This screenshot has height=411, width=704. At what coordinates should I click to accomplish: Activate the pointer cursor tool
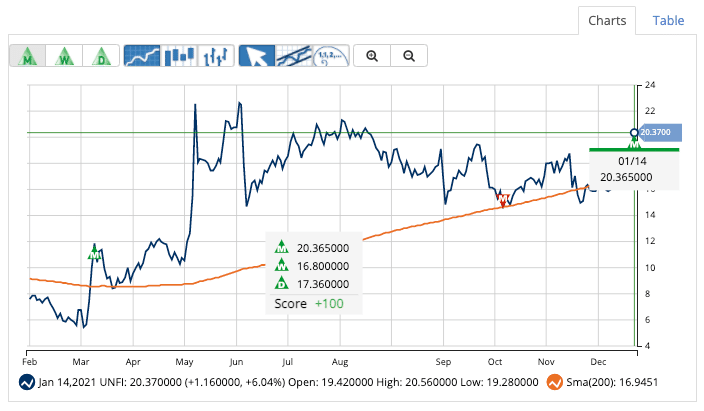tap(257, 56)
